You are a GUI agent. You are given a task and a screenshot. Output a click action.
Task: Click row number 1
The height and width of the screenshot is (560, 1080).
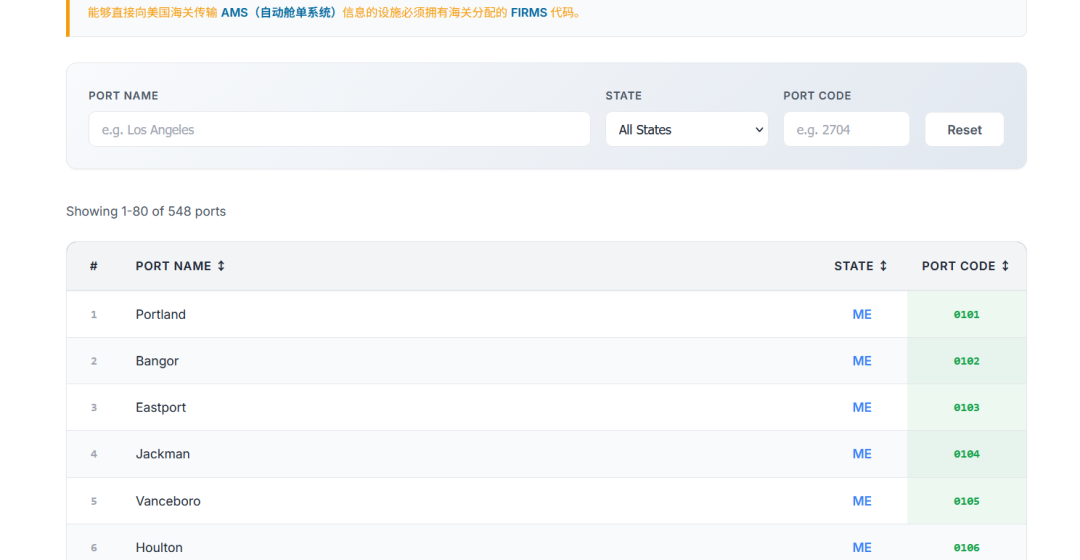coord(94,314)
